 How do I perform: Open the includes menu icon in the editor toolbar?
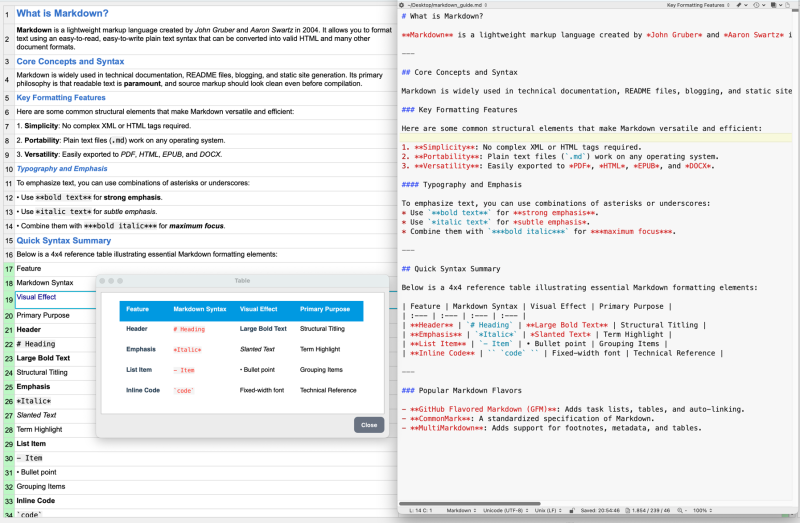(x=777, y=5)
